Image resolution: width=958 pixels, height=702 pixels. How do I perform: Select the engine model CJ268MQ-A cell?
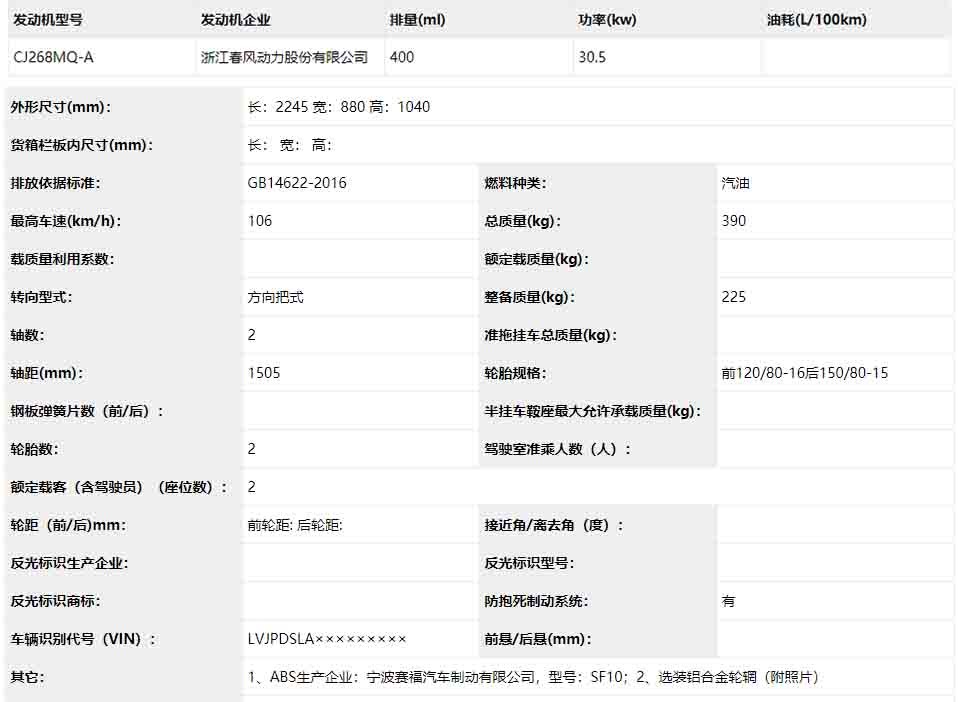click(54, 57)
